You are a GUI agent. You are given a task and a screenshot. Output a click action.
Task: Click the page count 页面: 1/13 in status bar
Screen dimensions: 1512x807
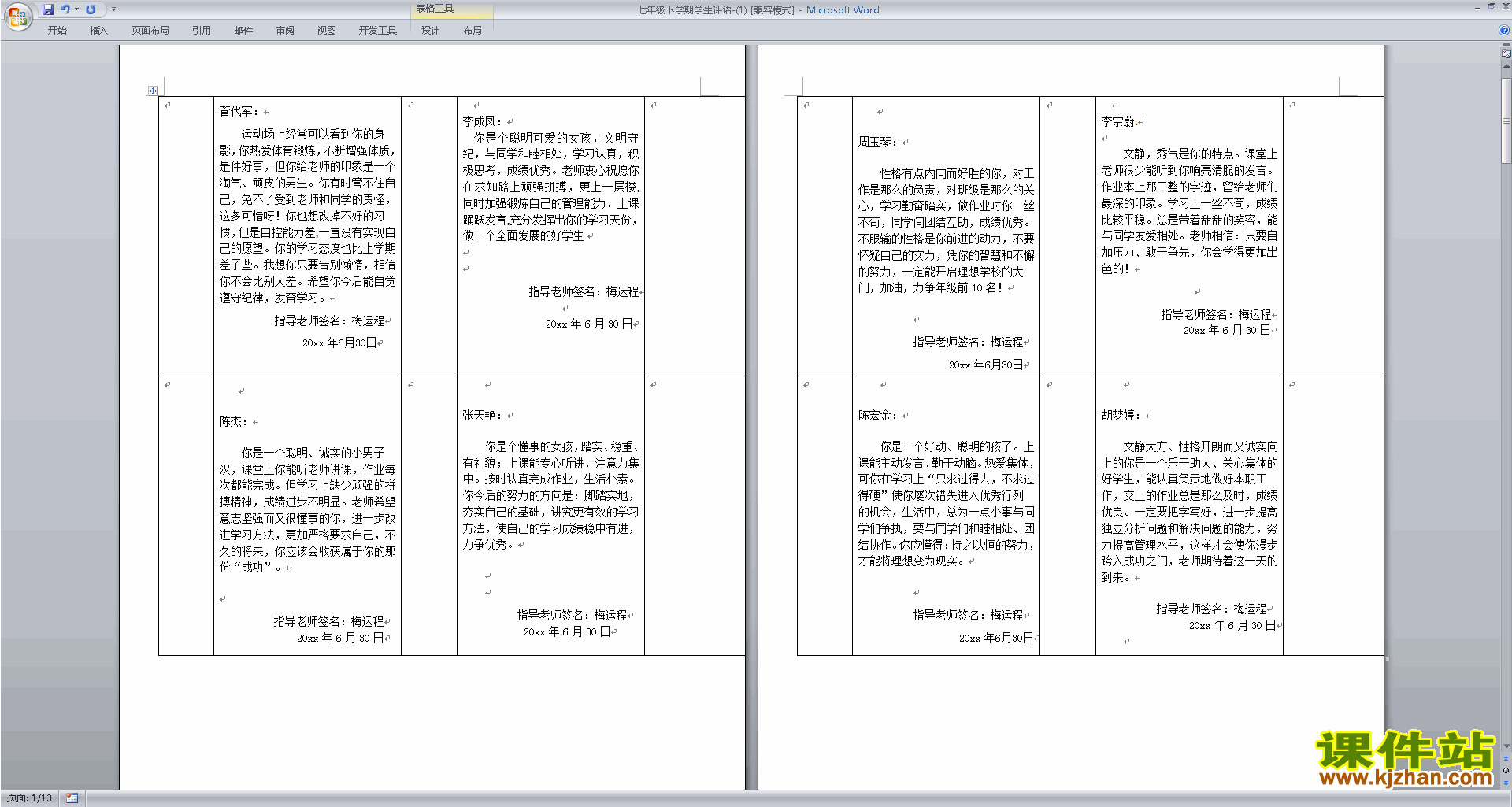click(x=30, y=798)
